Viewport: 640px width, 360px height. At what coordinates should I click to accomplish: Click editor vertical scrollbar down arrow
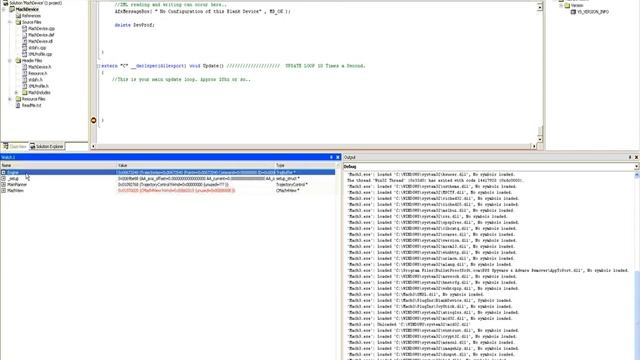(x=540, y=139)
